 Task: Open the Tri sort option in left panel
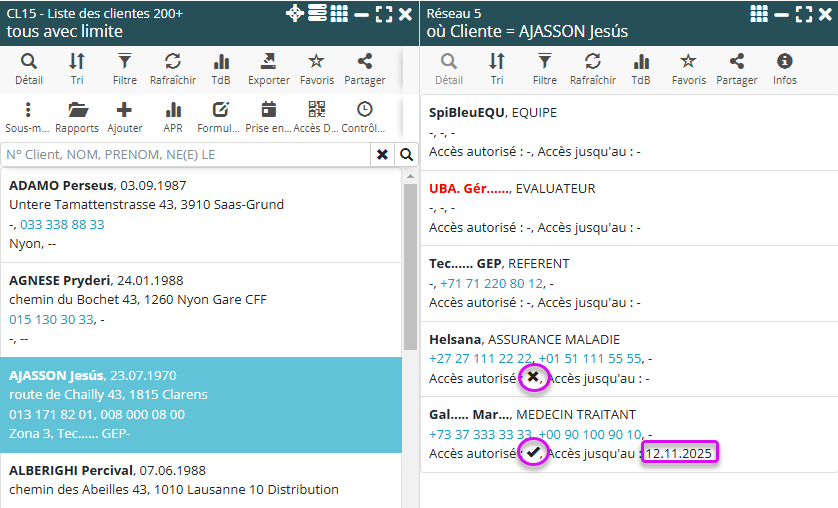point(77,69)
